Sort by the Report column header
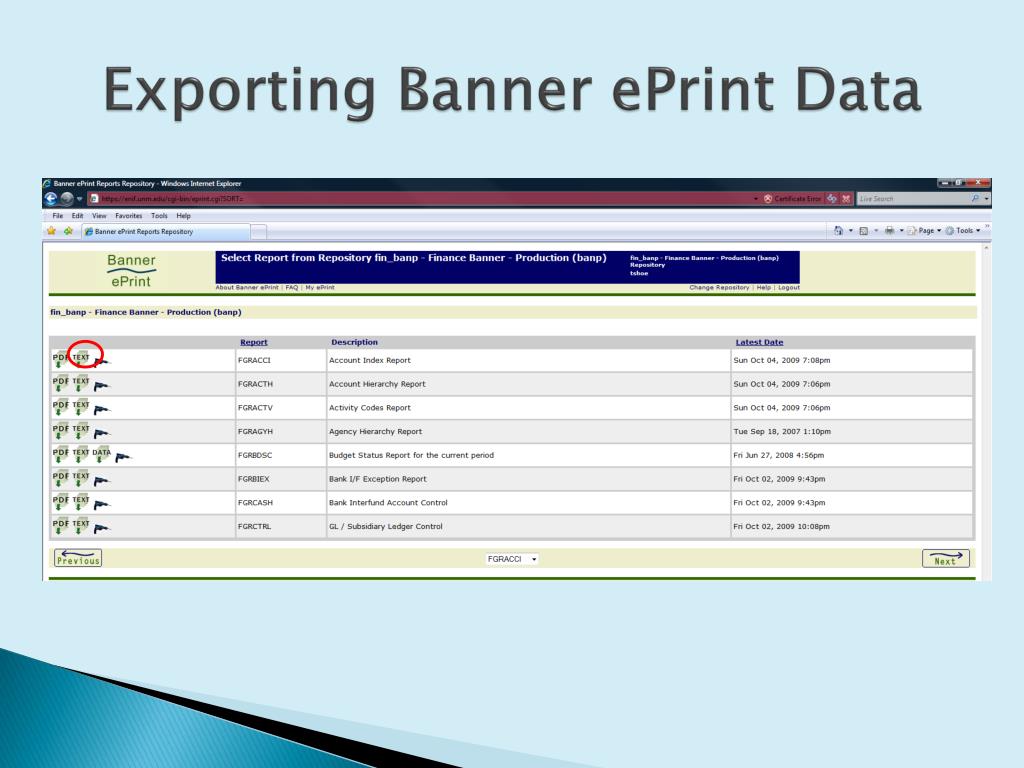The height and width of the screenshot is (768, 1024). (253, 342)
